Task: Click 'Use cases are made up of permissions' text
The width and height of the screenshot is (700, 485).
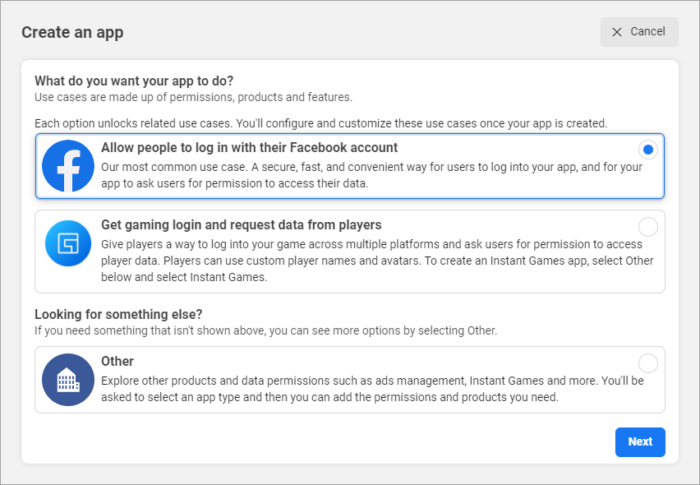Action: [x=193, y=97]
